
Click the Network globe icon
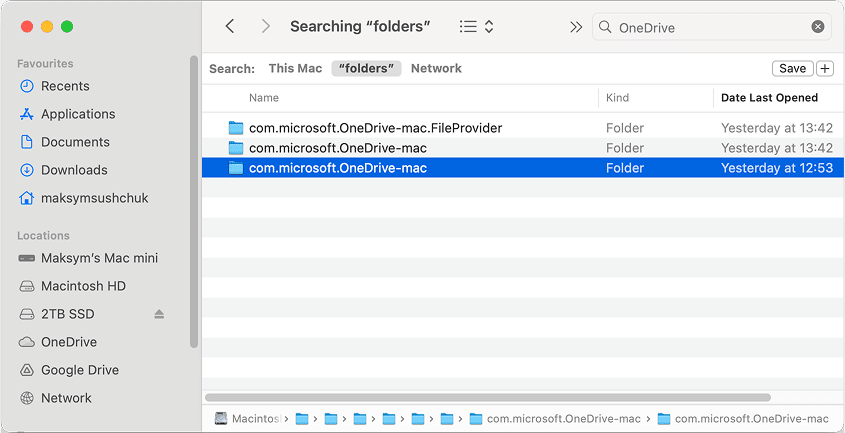[26, 398]
